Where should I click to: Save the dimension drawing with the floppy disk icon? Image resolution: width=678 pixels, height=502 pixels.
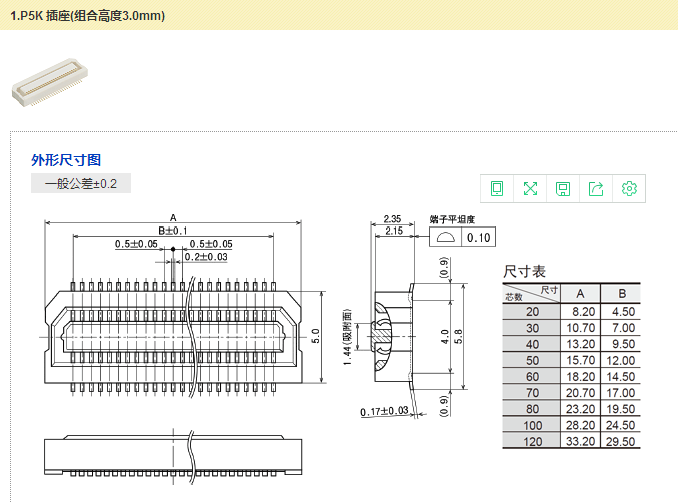point(563,189)
